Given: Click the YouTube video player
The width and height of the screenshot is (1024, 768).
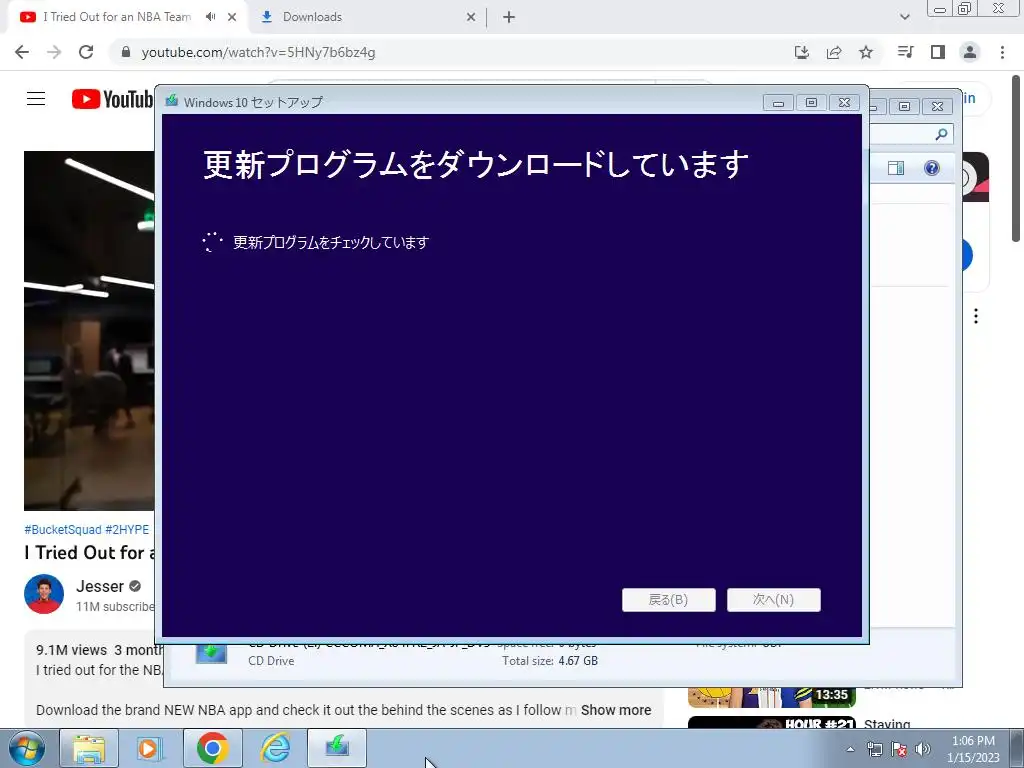Looking at the screenshot, I should coord(89,330).
